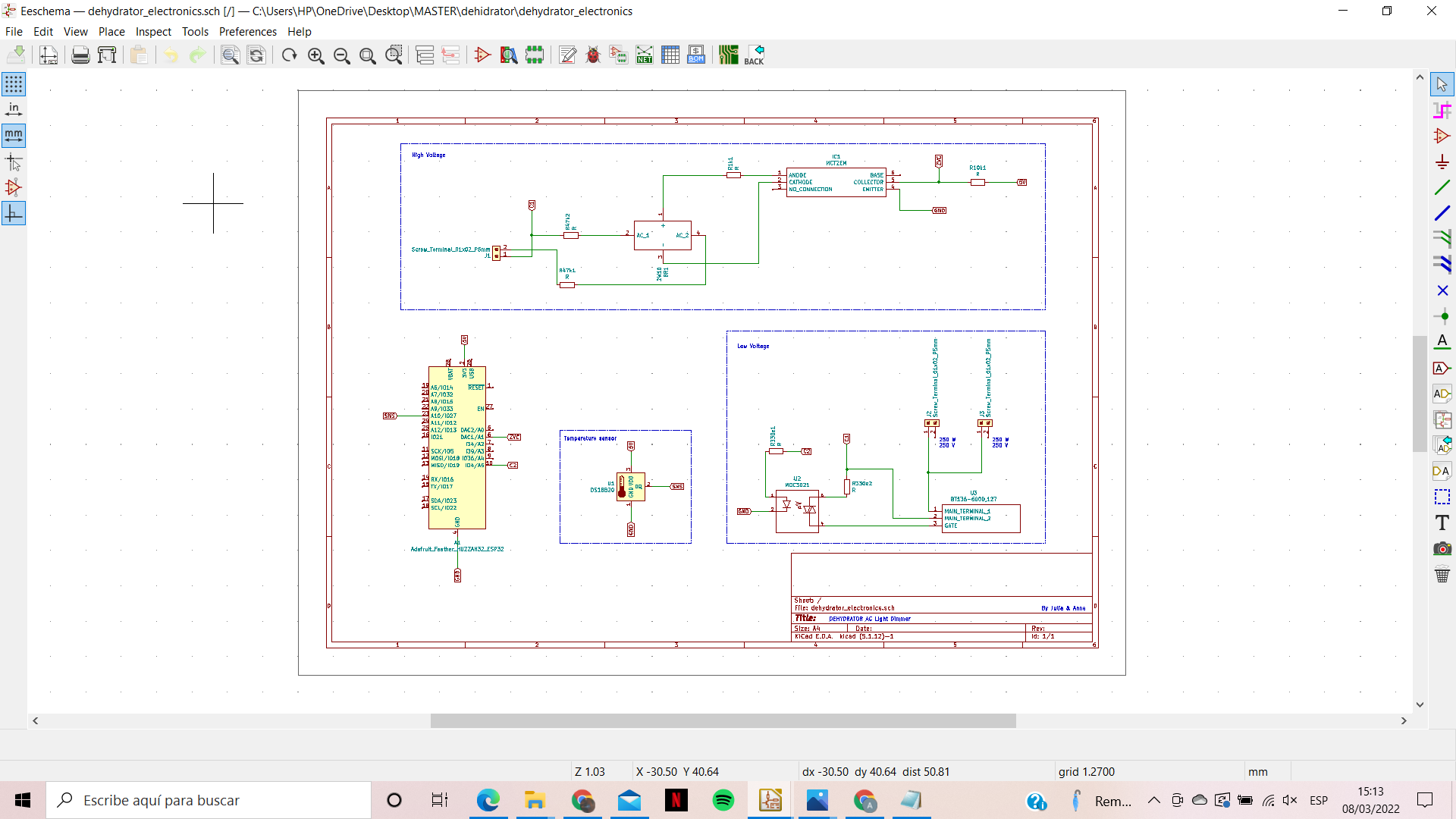This screenshot has width=1456, height=819.
Task: Open page settings
Action: [49, 55]
